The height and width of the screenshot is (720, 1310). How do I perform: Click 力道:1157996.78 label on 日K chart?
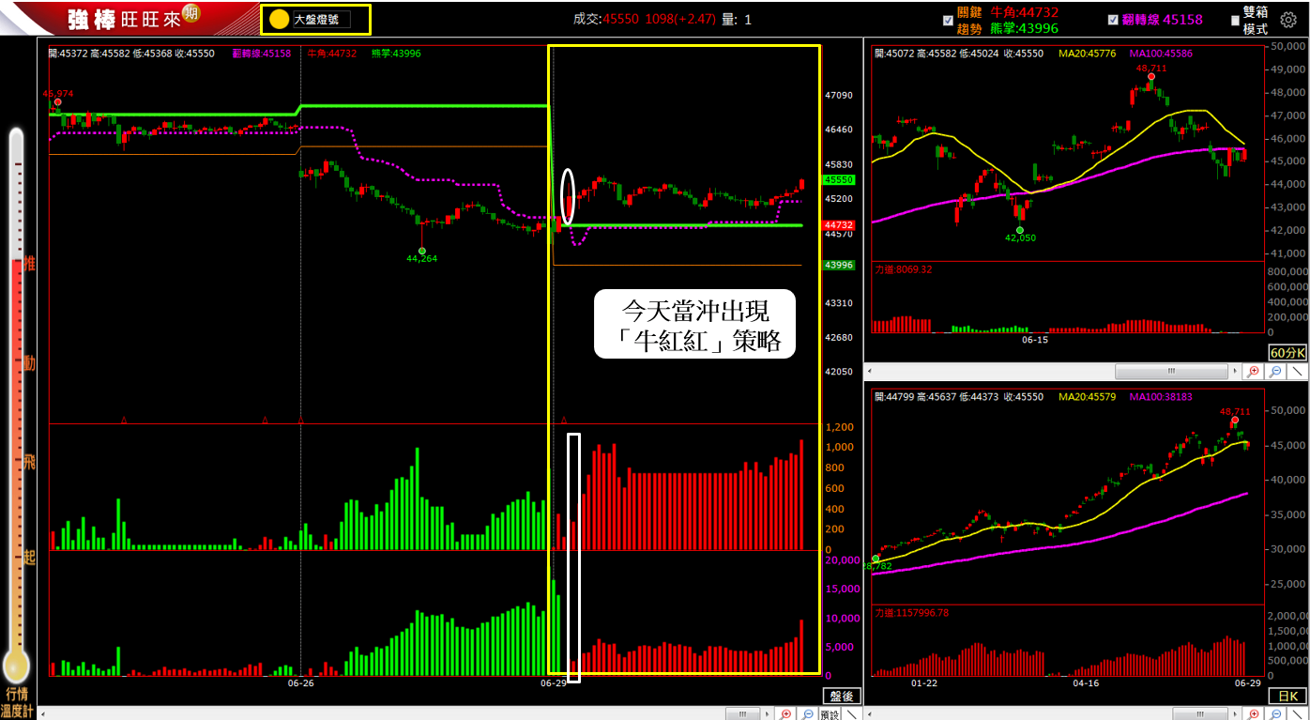[x=911, y=612]
